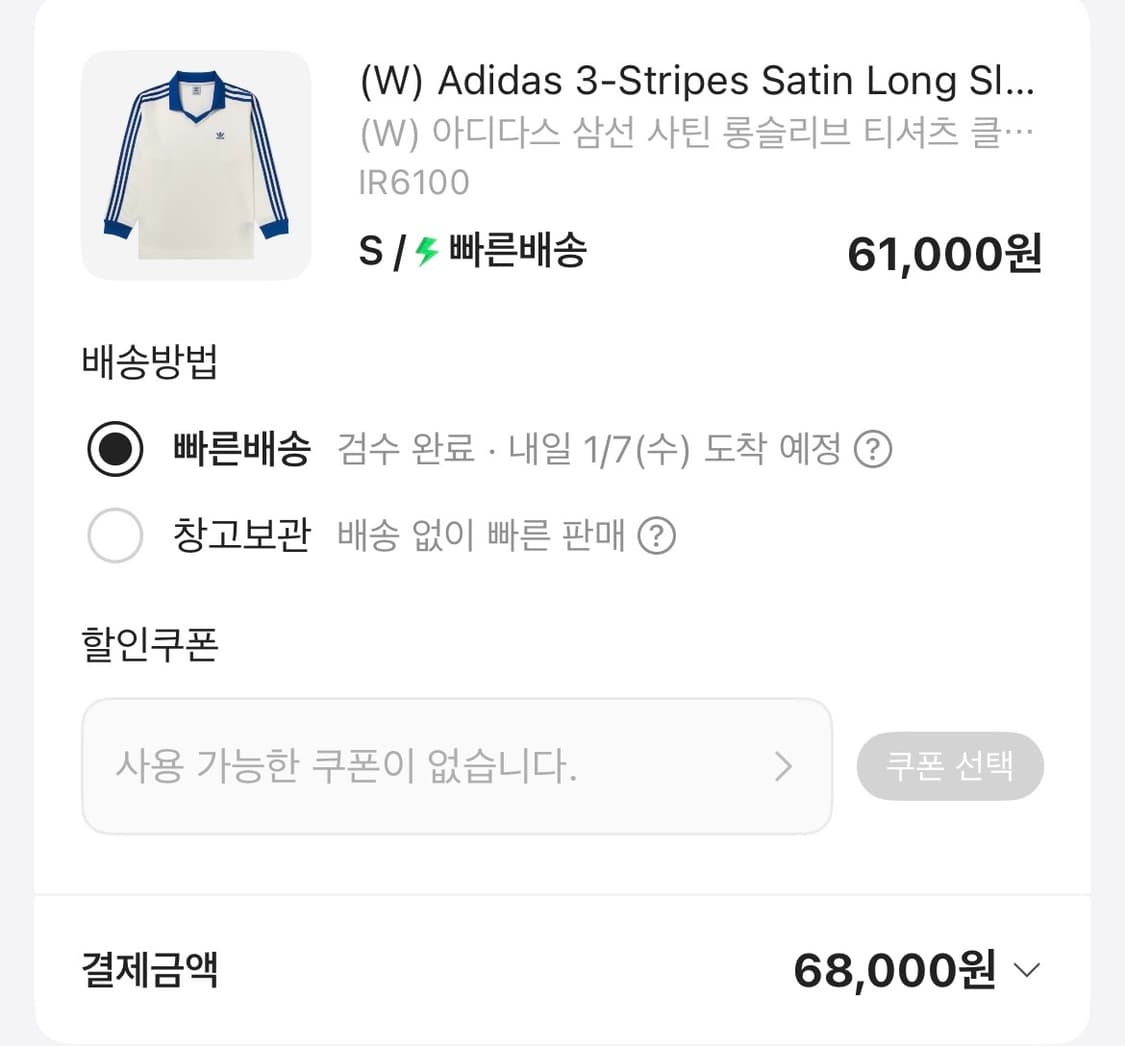Image resolution: width=1125 pixels, height=1046 pixels.
Task: Click the 창고보관 help question mark icon
Action: 657,536
